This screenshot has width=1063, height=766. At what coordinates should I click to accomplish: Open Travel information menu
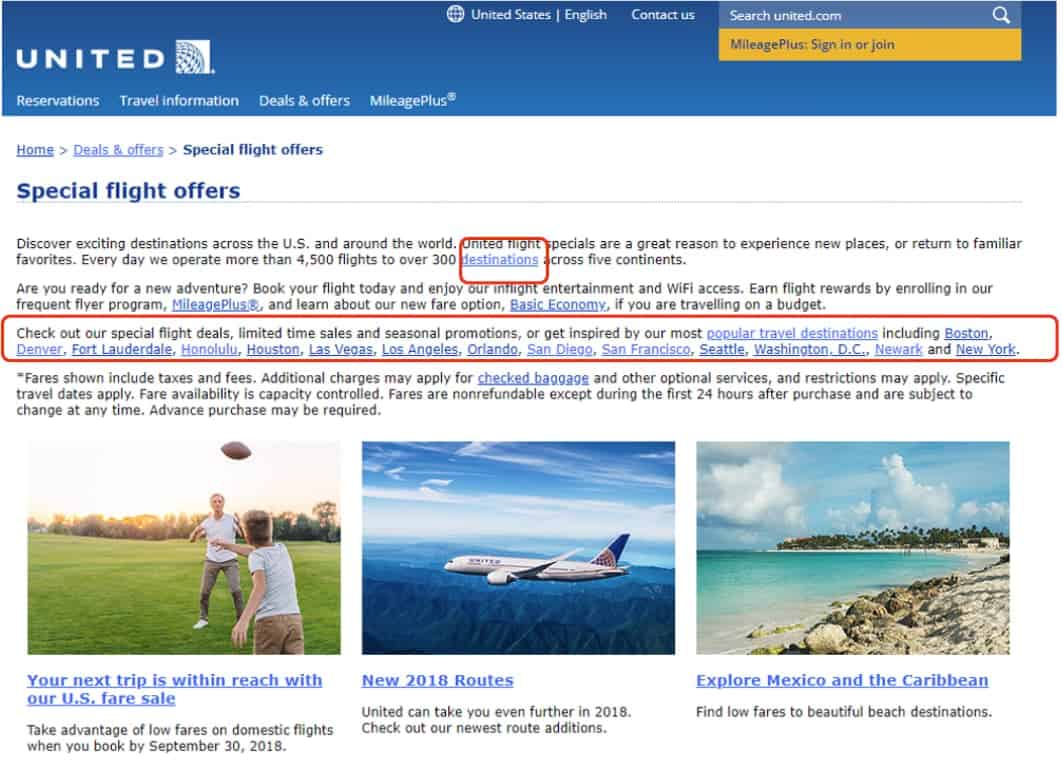click(179, 101)
